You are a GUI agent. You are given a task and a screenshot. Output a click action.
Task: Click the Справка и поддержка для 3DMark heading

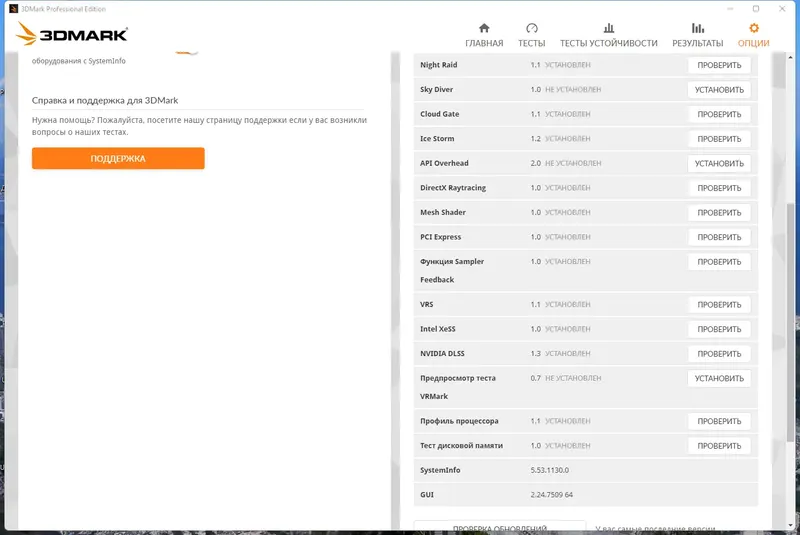[105, 100]
